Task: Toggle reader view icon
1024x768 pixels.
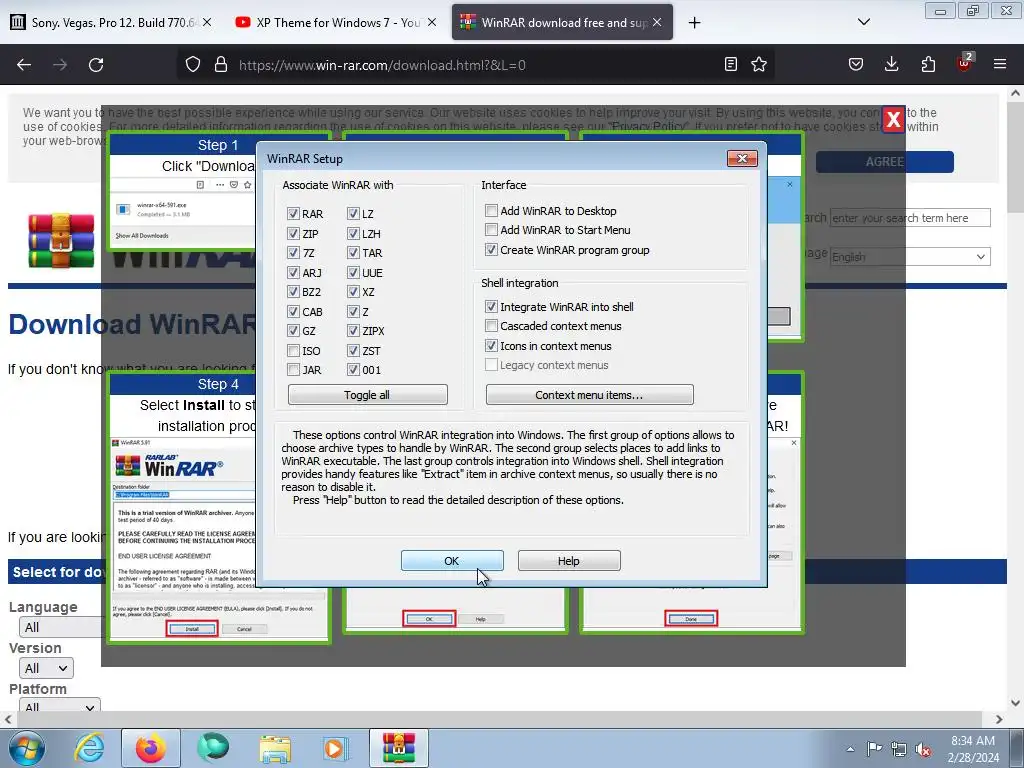Action: point(731,64)
